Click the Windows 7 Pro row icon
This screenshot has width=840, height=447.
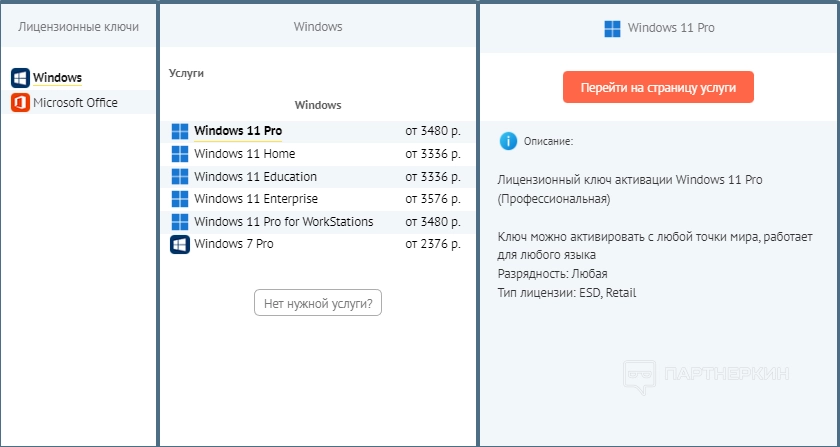pyautogui.click(x=180, y=244)
